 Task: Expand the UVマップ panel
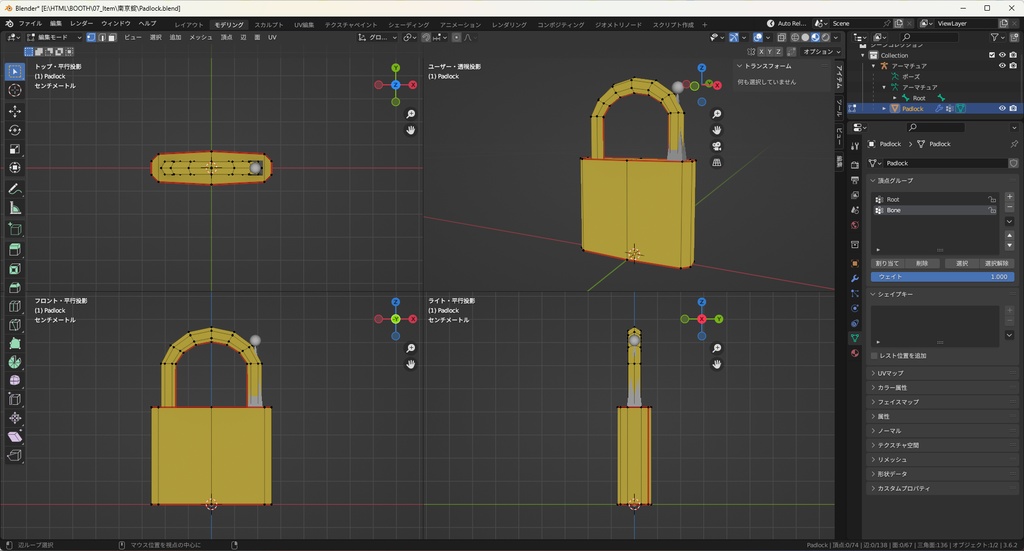coord(890,373)
